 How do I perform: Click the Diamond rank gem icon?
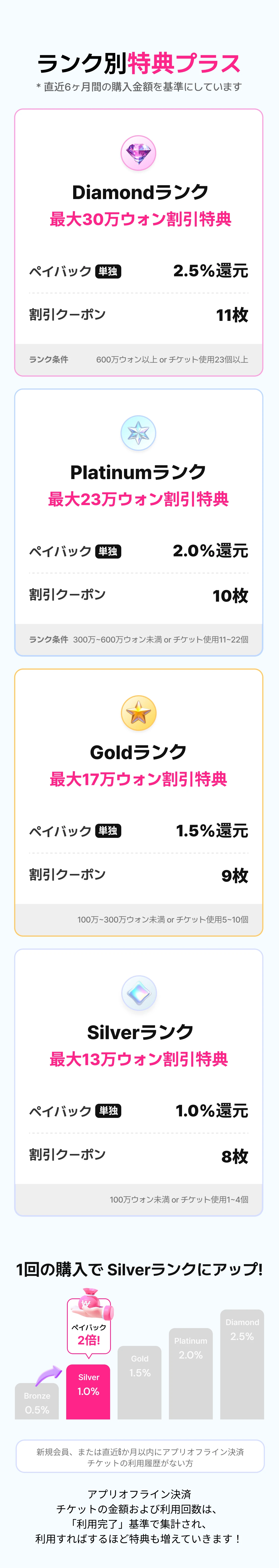[x=138, y=153]
